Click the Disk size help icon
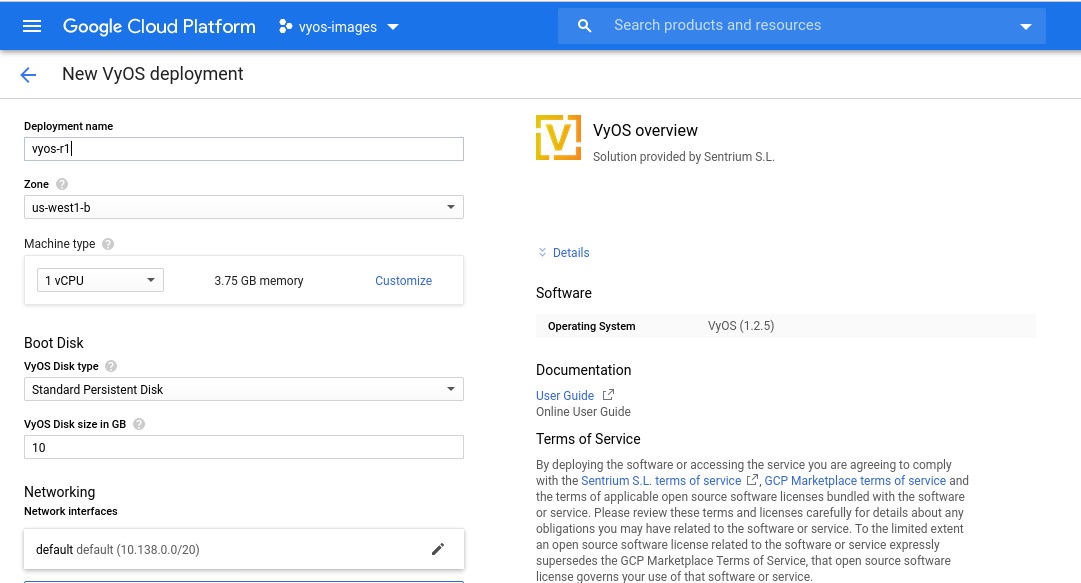Viewport: 1081px width, 583px height. tap(139, 424)
